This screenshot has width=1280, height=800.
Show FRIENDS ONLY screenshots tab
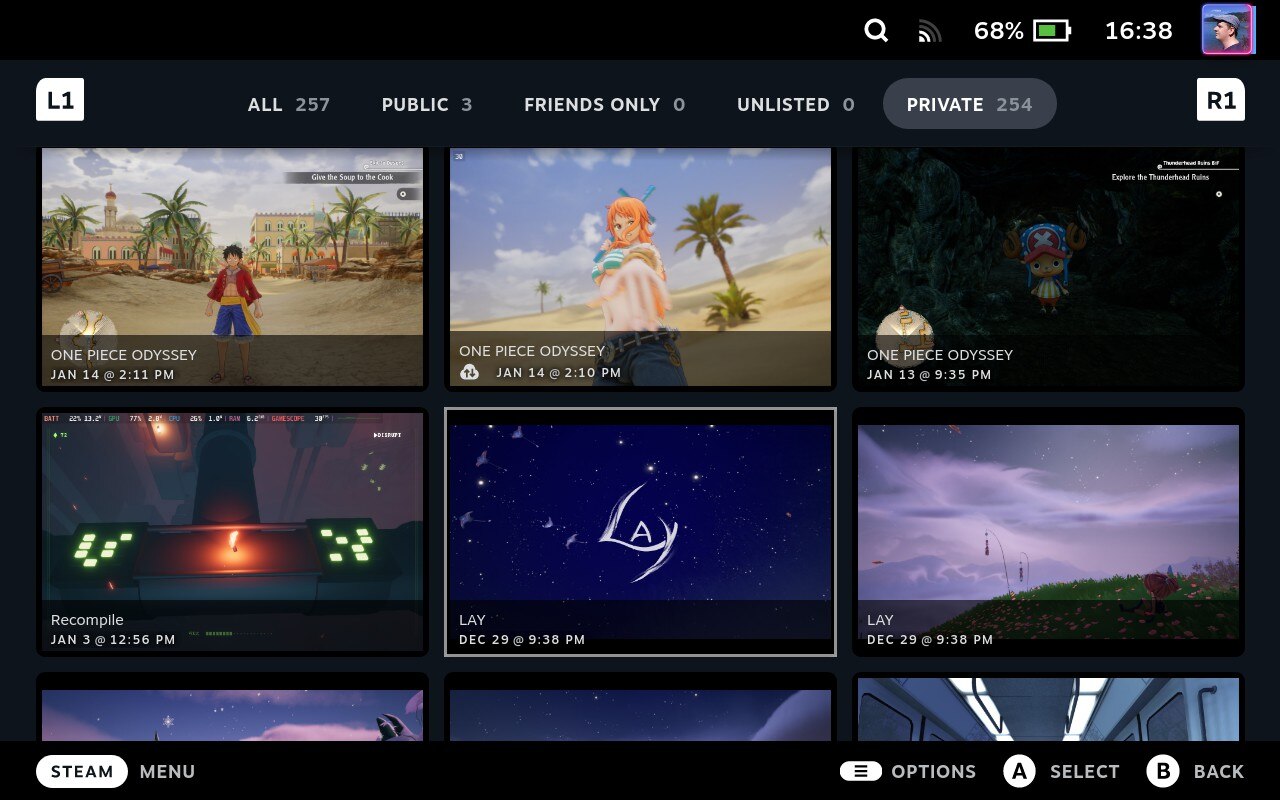(x=604, y=104)
